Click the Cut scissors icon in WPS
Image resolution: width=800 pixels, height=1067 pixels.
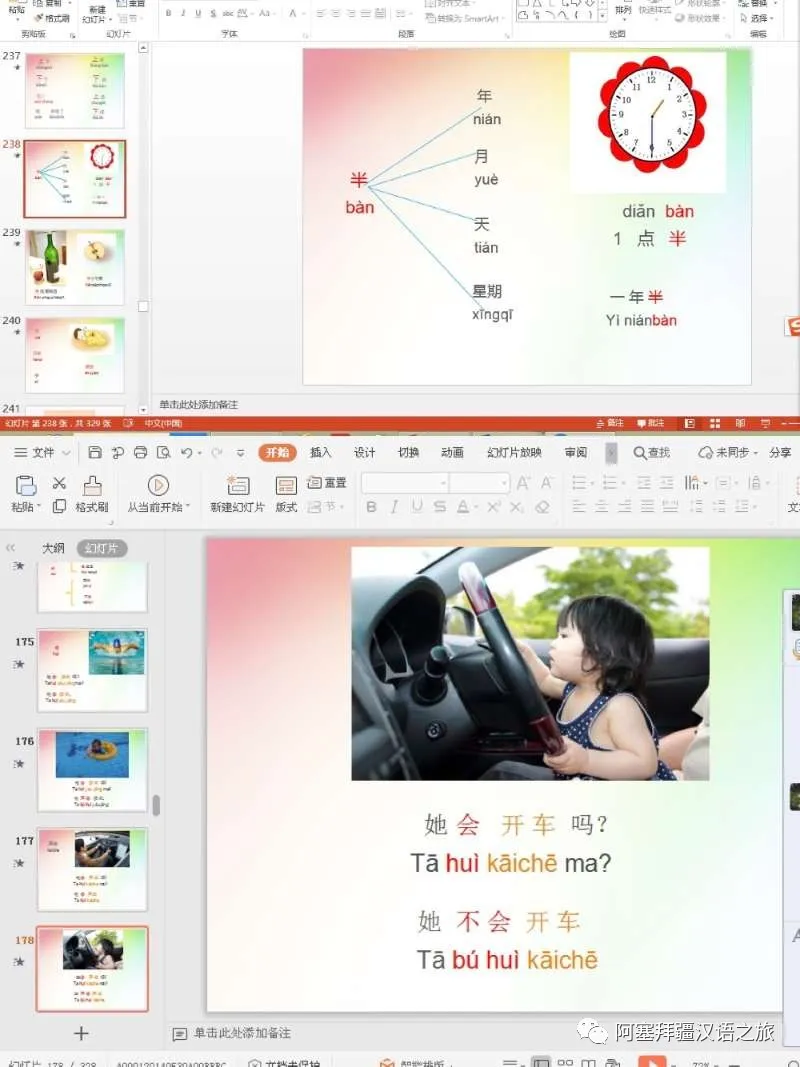(x=59, y=483)
